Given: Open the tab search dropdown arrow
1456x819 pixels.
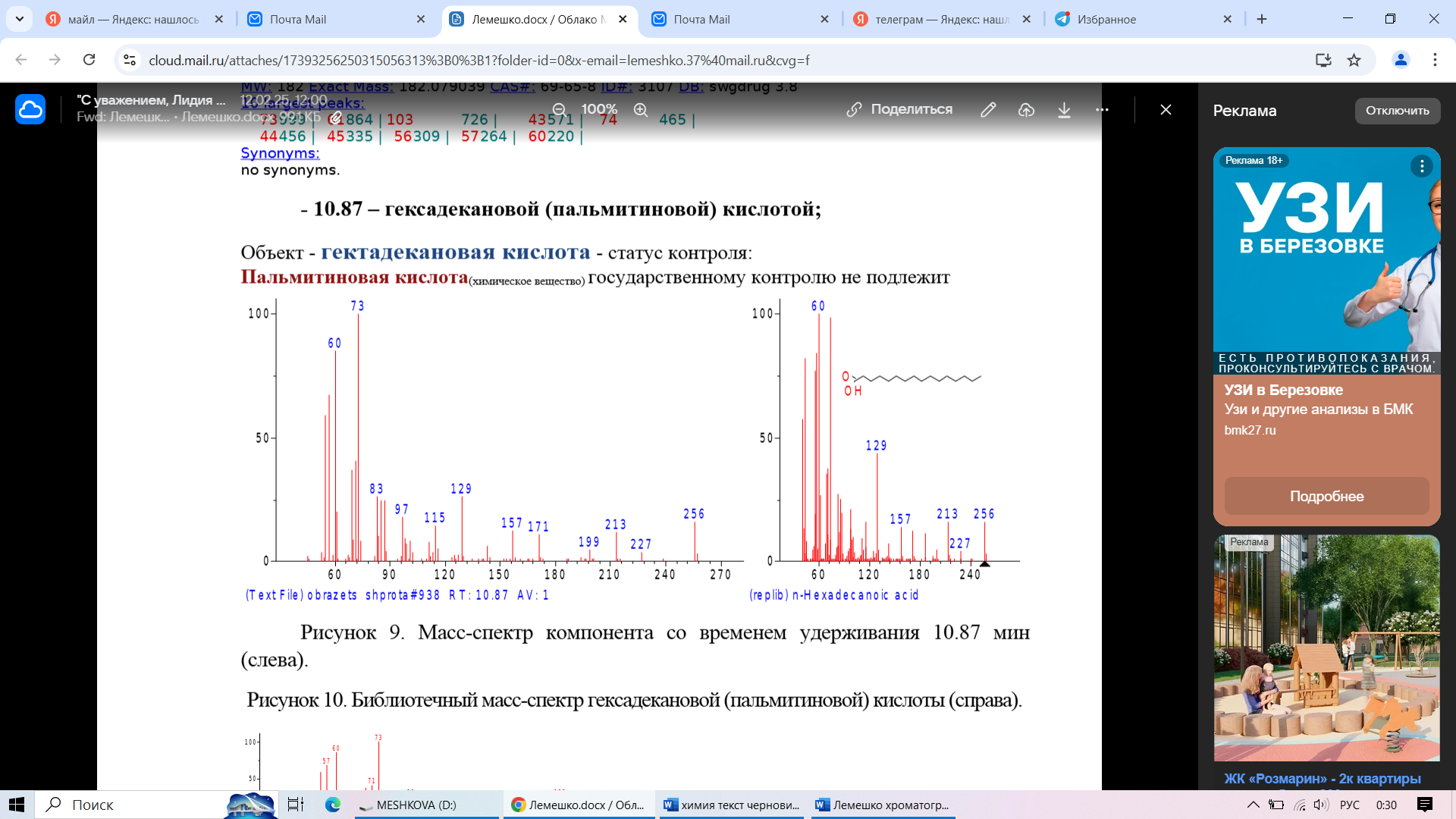Looking at the screenshot, I should pyautogui.click(x=19, y=19).
